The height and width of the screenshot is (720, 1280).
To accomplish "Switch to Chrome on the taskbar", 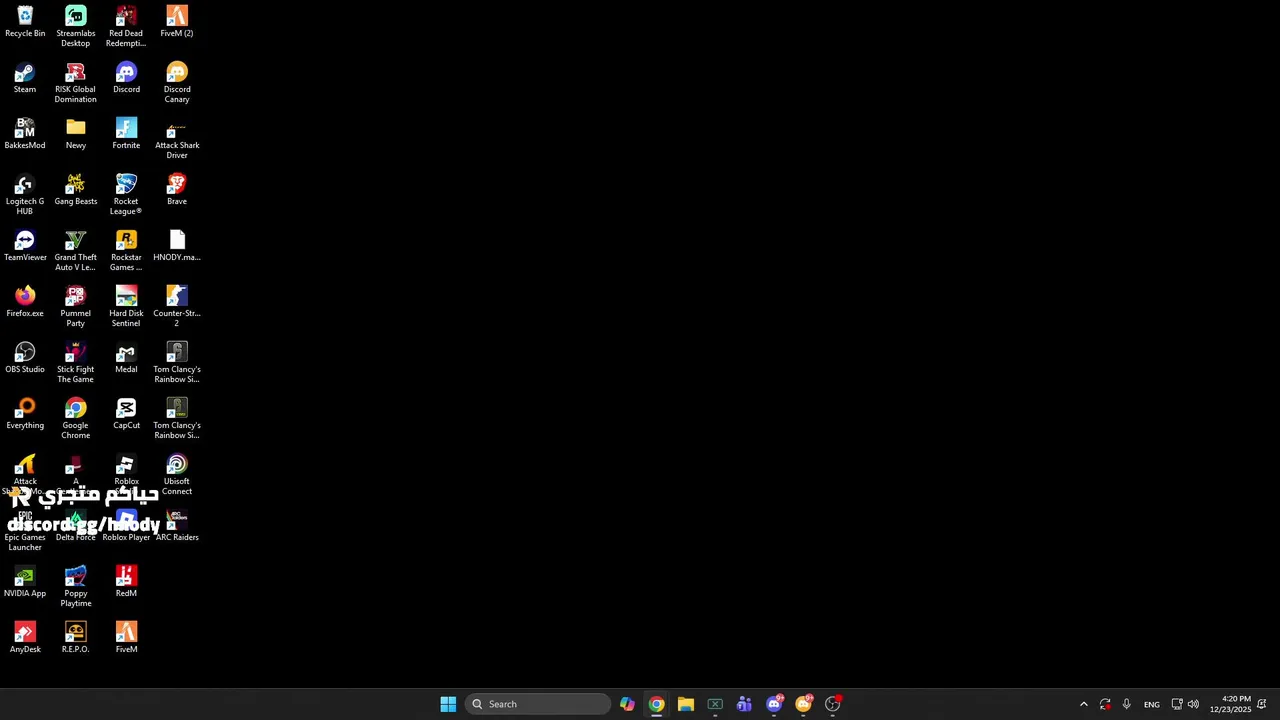I will [x=656, y=704].
